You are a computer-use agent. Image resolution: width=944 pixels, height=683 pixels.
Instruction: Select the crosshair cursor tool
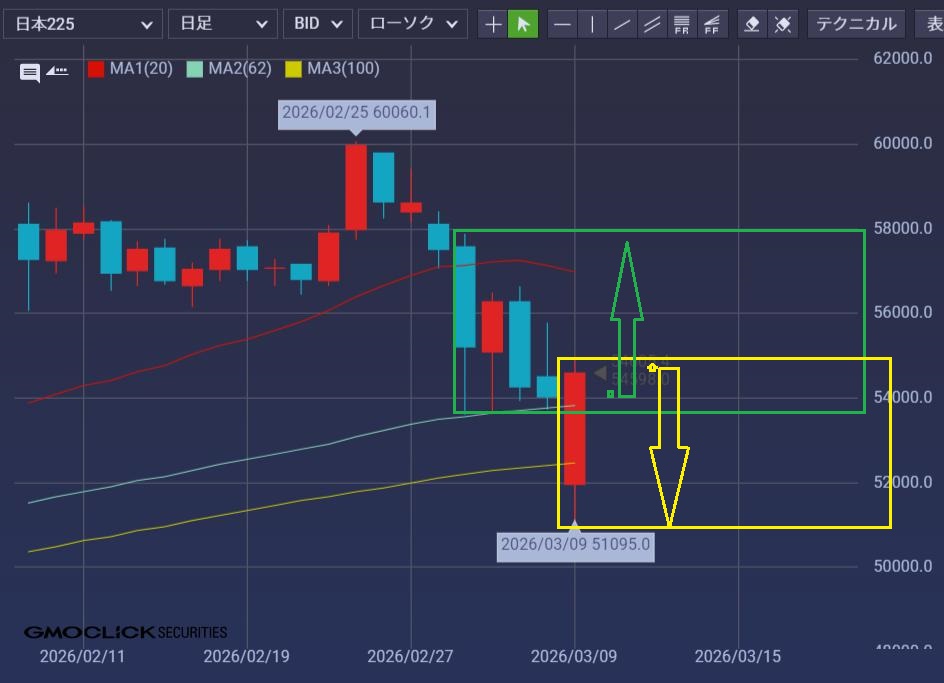click(x=493, y=24)
